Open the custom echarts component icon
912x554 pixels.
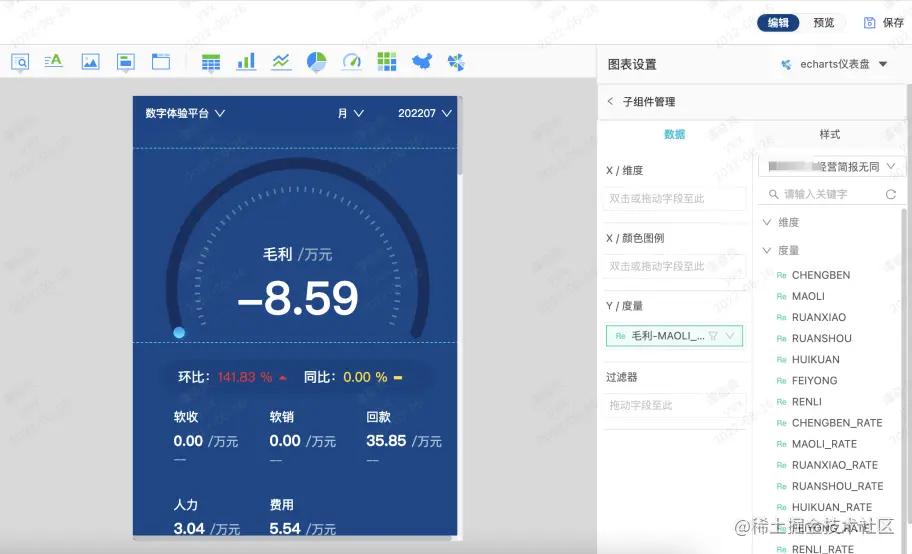[x=457, y=62]
